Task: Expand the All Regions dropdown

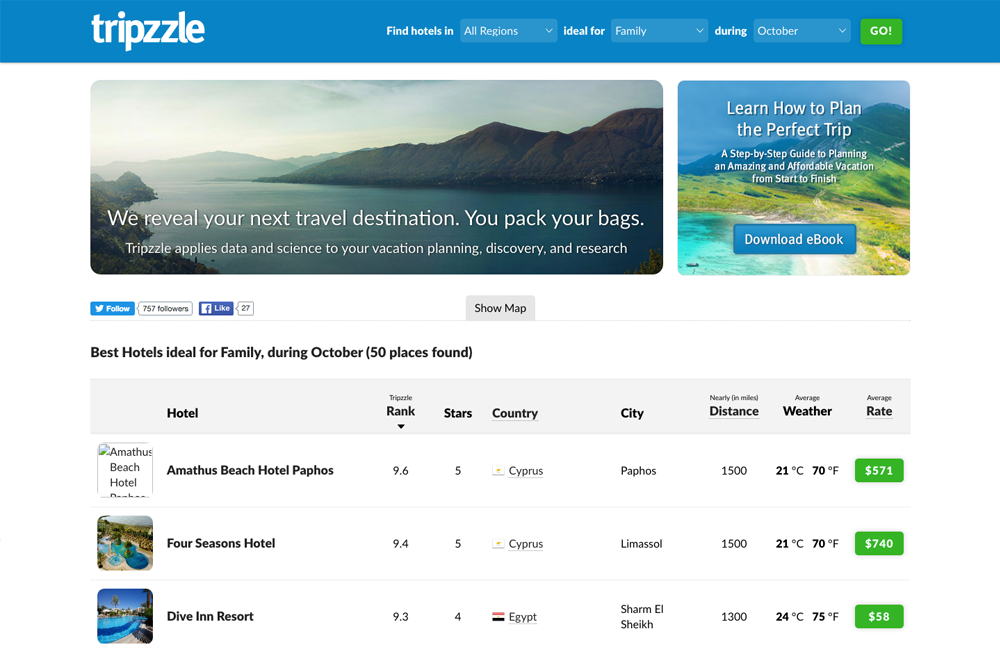Action: tap(508, 31)
